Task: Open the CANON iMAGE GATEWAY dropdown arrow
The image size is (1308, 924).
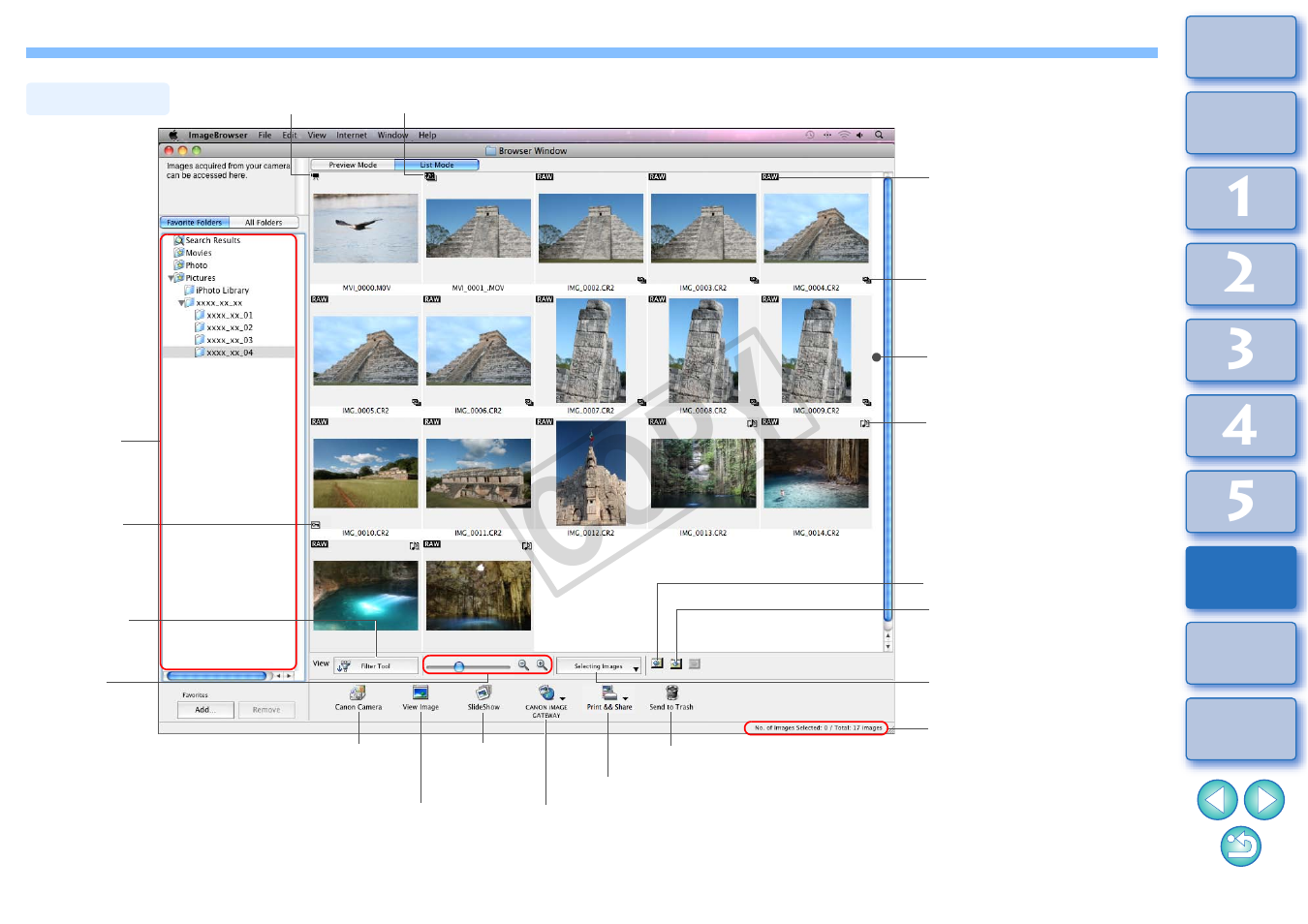Action: 563,698
